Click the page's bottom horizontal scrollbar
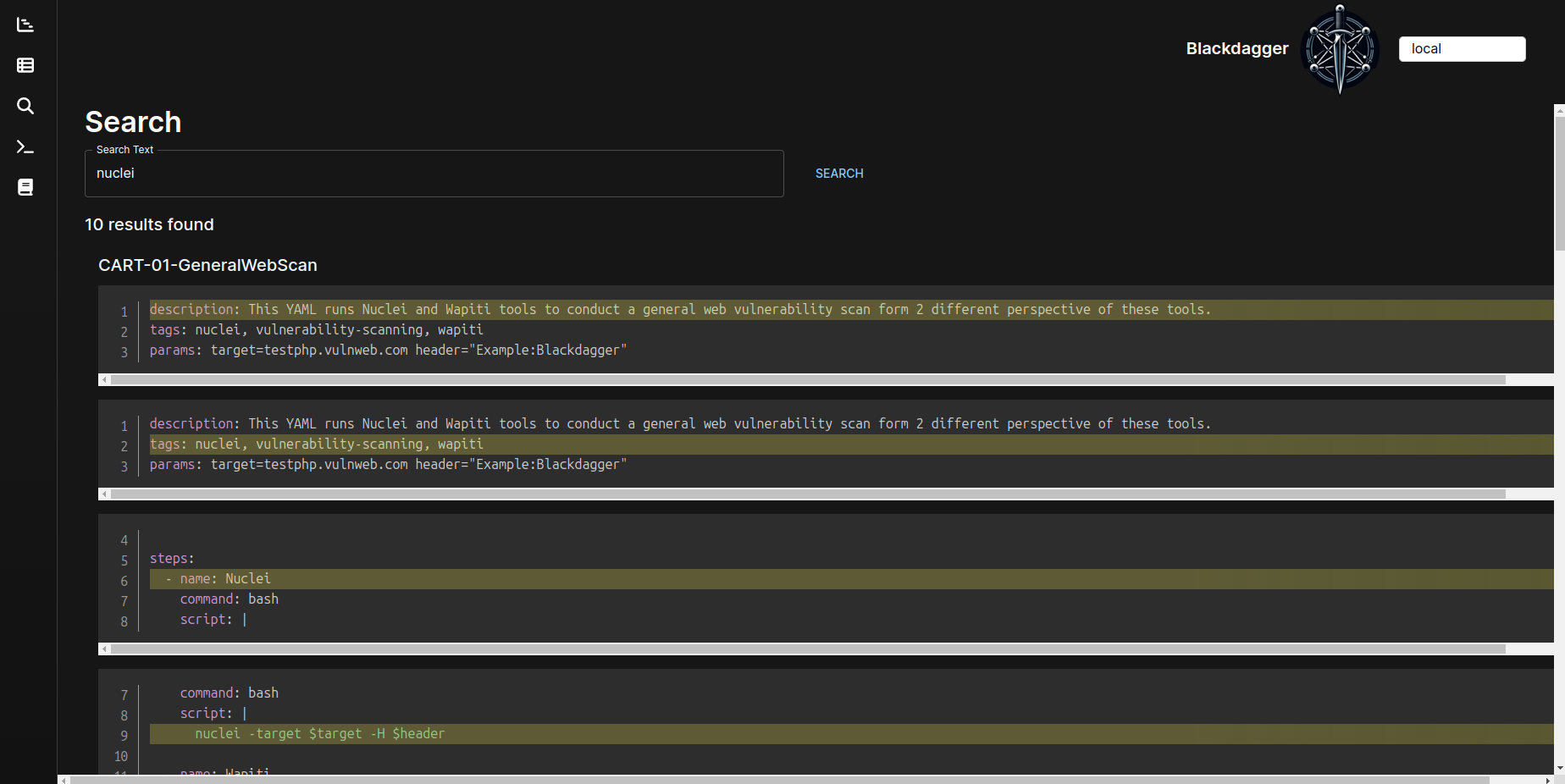 (x=779, y=779)
